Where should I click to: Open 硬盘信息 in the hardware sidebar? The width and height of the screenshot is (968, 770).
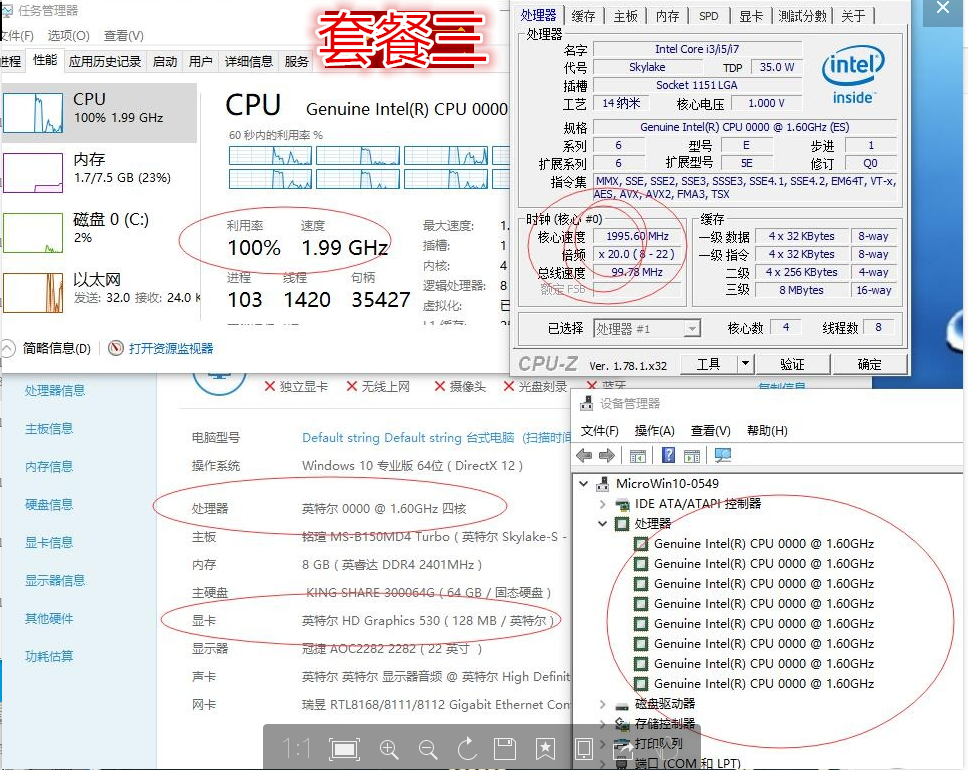pos(49,504)
